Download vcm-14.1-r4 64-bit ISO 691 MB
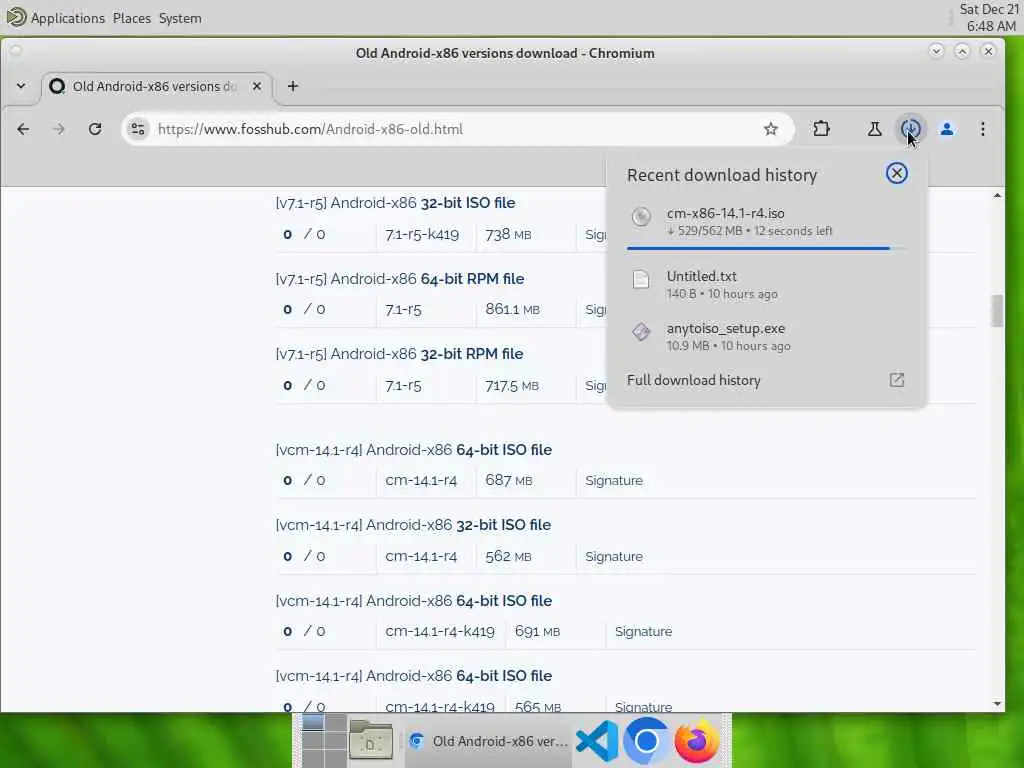The height and width of the screenshot is (768, 1024). click(413, 601)
